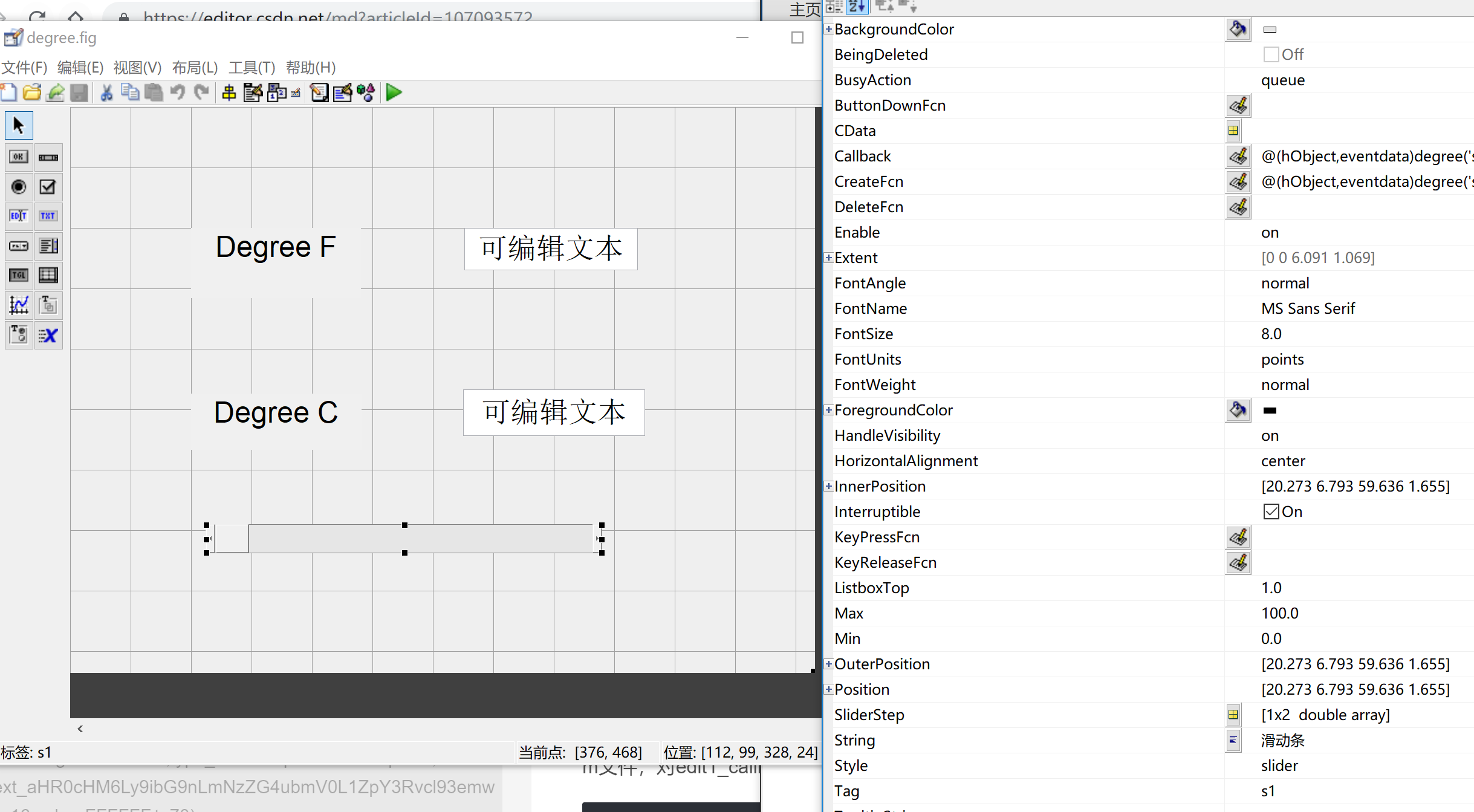Click the Callback edit button
The image size is (1474, 812).
(1238, 156)
